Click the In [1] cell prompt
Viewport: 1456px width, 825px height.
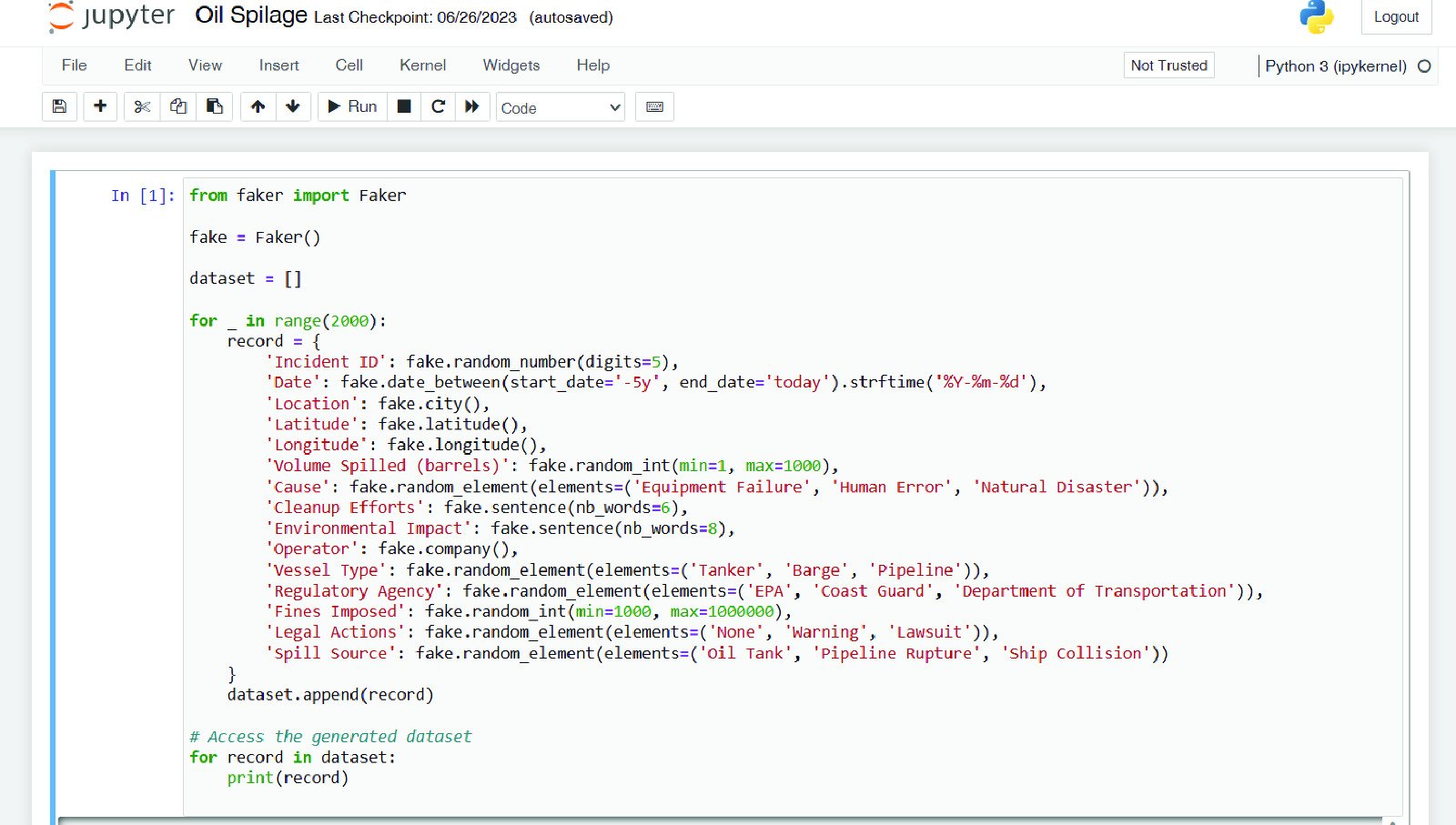(x=143, y=196)
